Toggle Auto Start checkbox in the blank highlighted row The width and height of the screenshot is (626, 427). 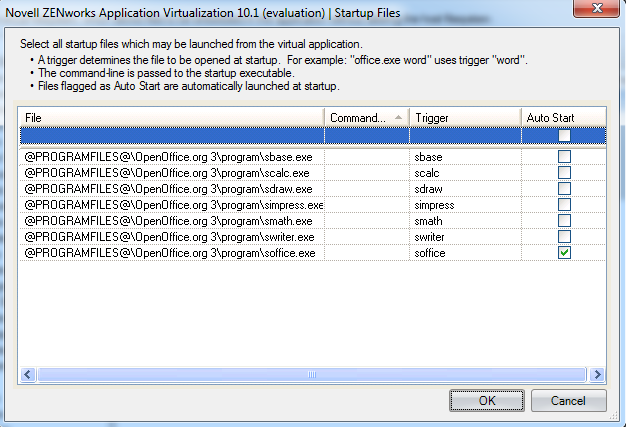564,136
